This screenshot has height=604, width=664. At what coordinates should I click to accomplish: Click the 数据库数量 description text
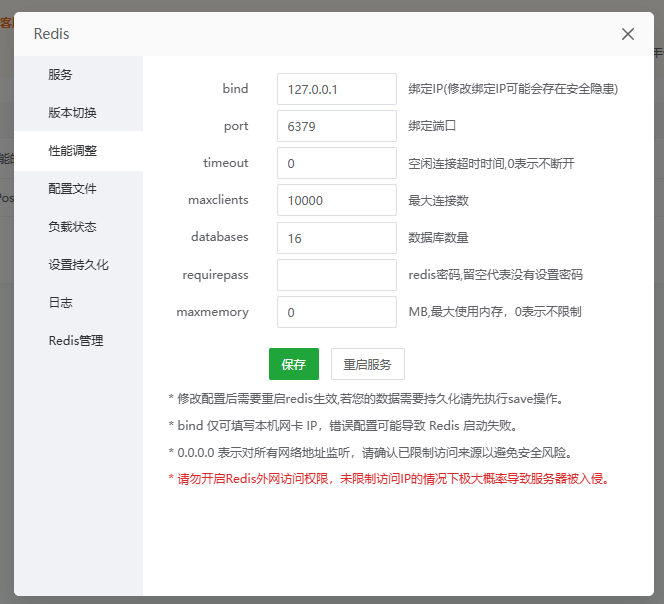click(438, 238)
